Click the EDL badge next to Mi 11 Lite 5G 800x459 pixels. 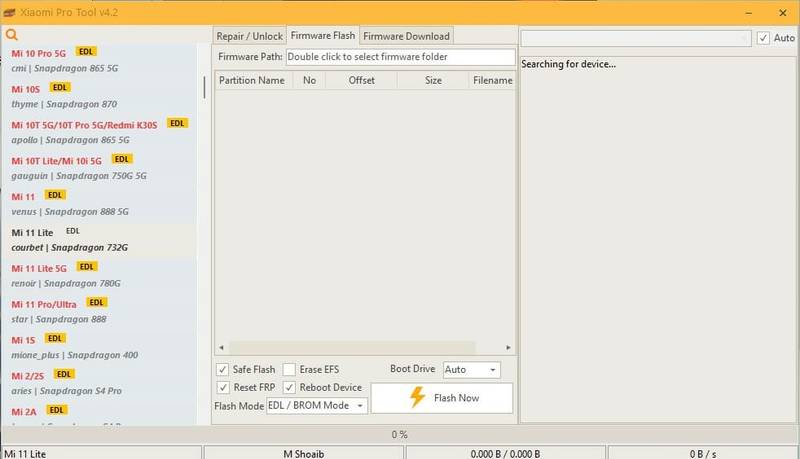tap(87, 267)
